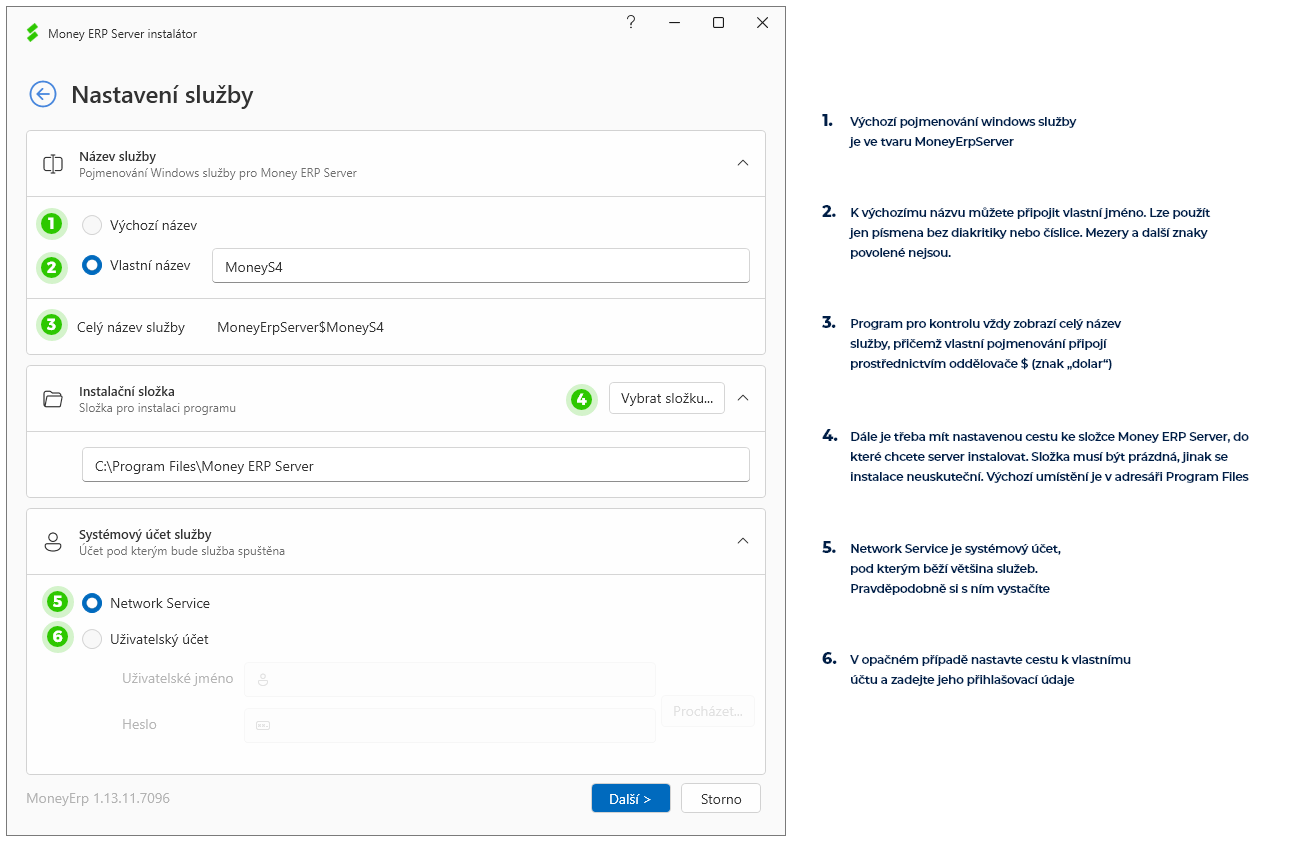
Task: Cancel installation with Storno button
Action: [721, 798]
